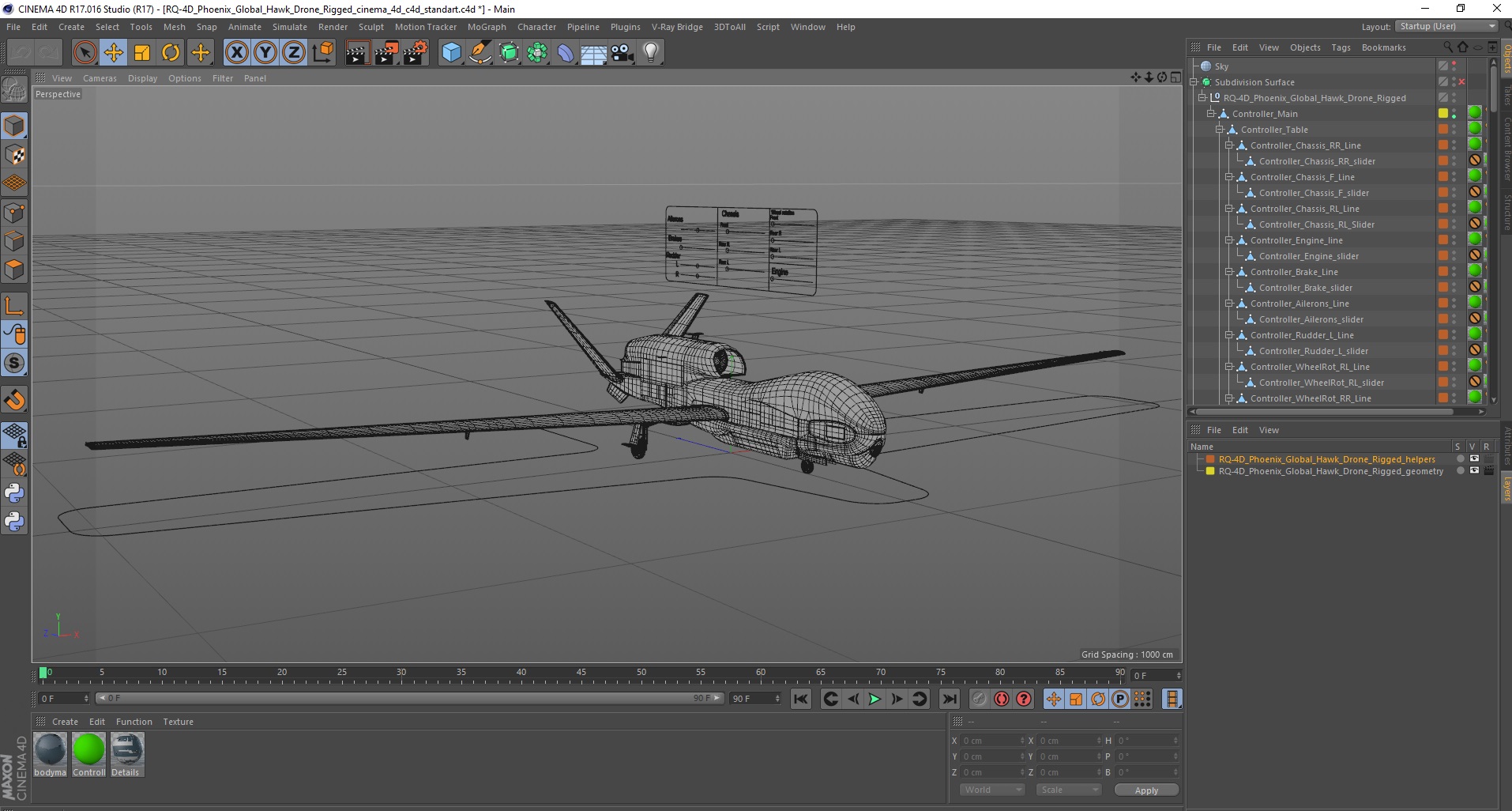Toggle Z axis lock
Image resolution: width=1512 pixels, height=811 pixels.
click(x=294, y=53)
